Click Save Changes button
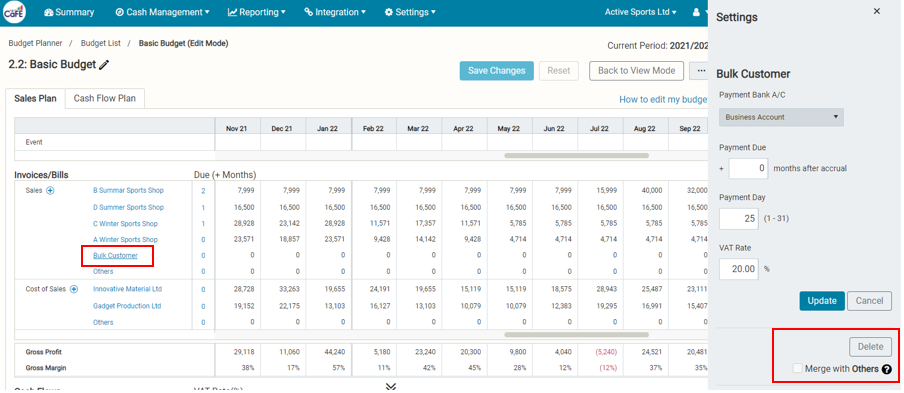 [x=496, y=71]
